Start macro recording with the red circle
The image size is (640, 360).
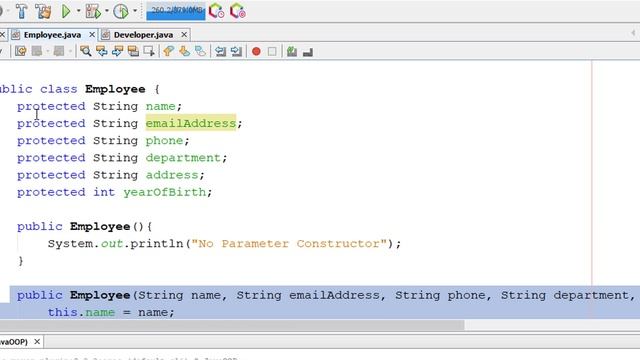click(256, 51)
